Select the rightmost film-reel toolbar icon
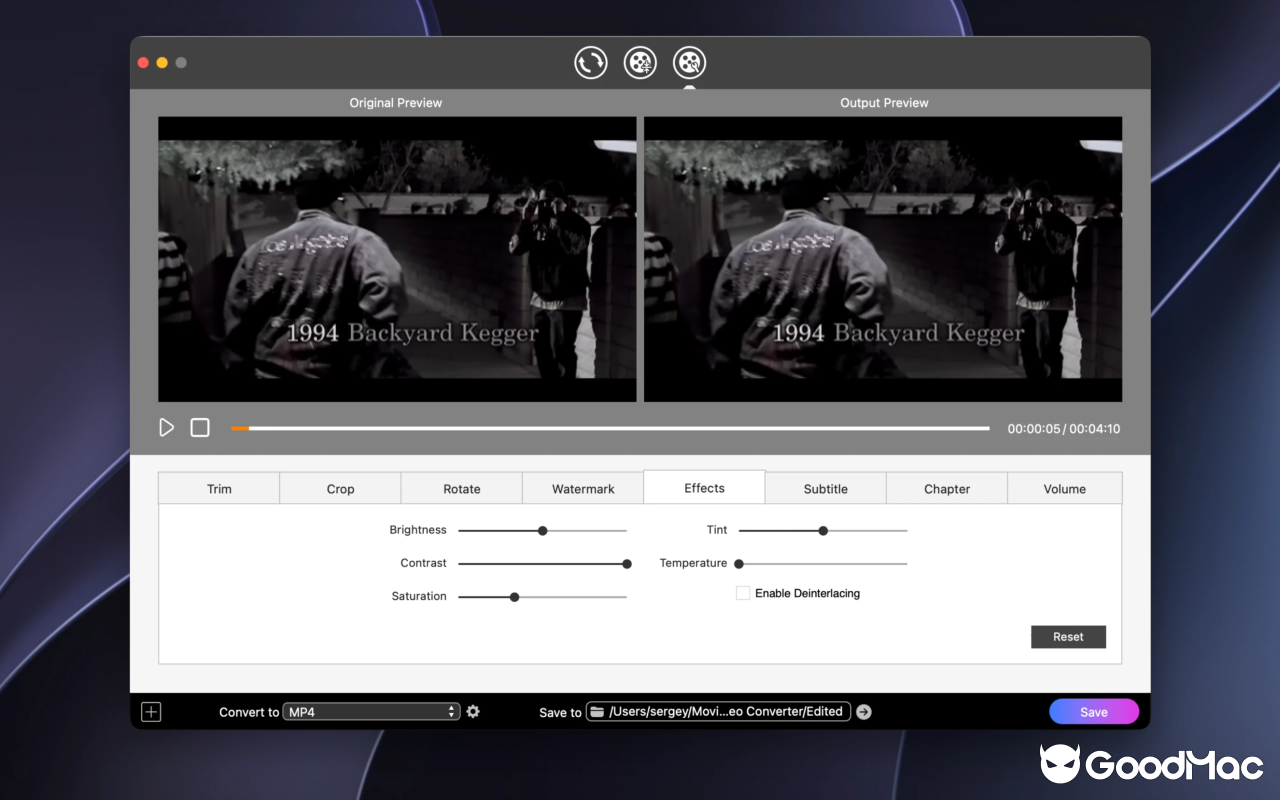This screenshot has height=800, width=1280. click(690, 63)
